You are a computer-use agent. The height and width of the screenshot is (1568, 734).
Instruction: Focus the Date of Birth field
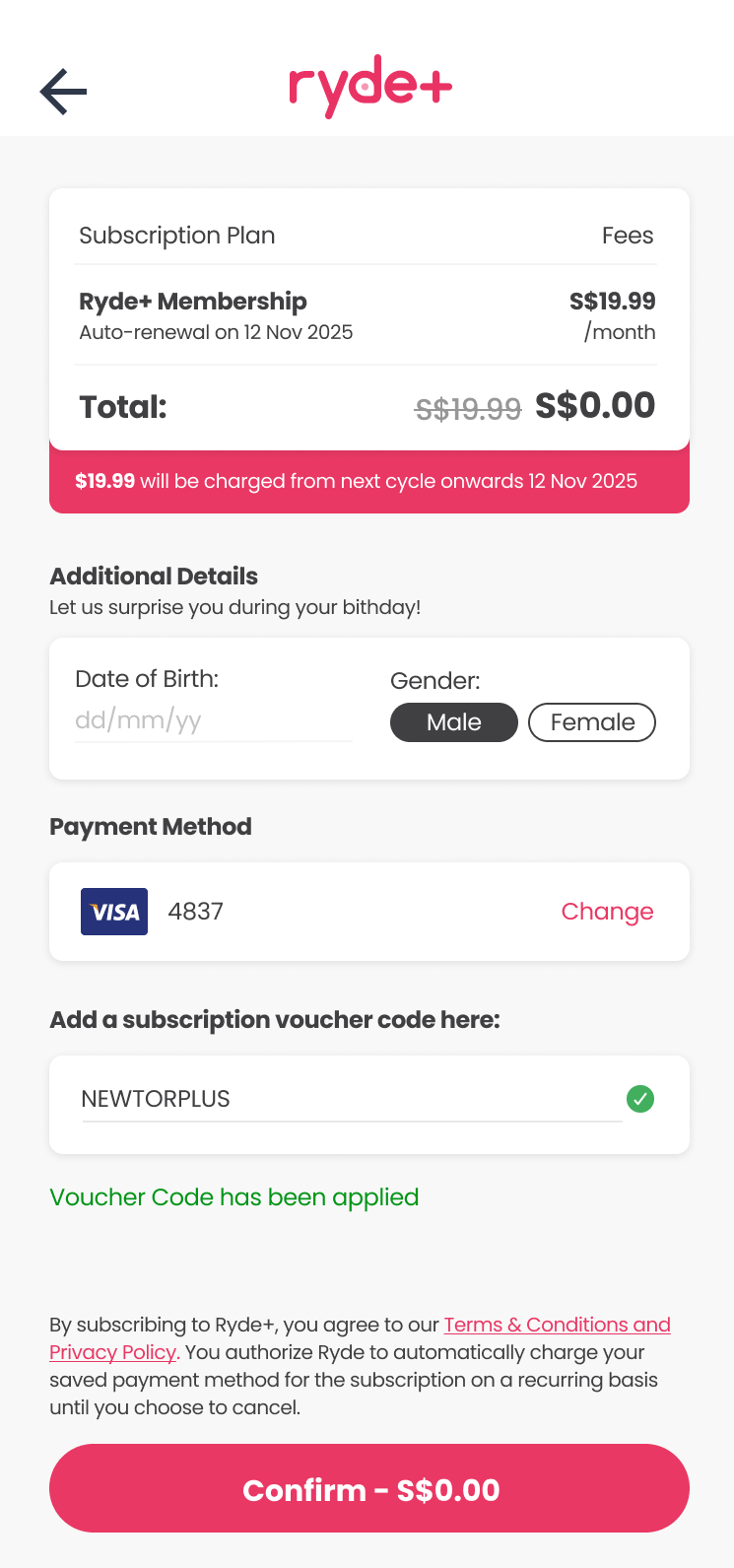coord(212,720)
